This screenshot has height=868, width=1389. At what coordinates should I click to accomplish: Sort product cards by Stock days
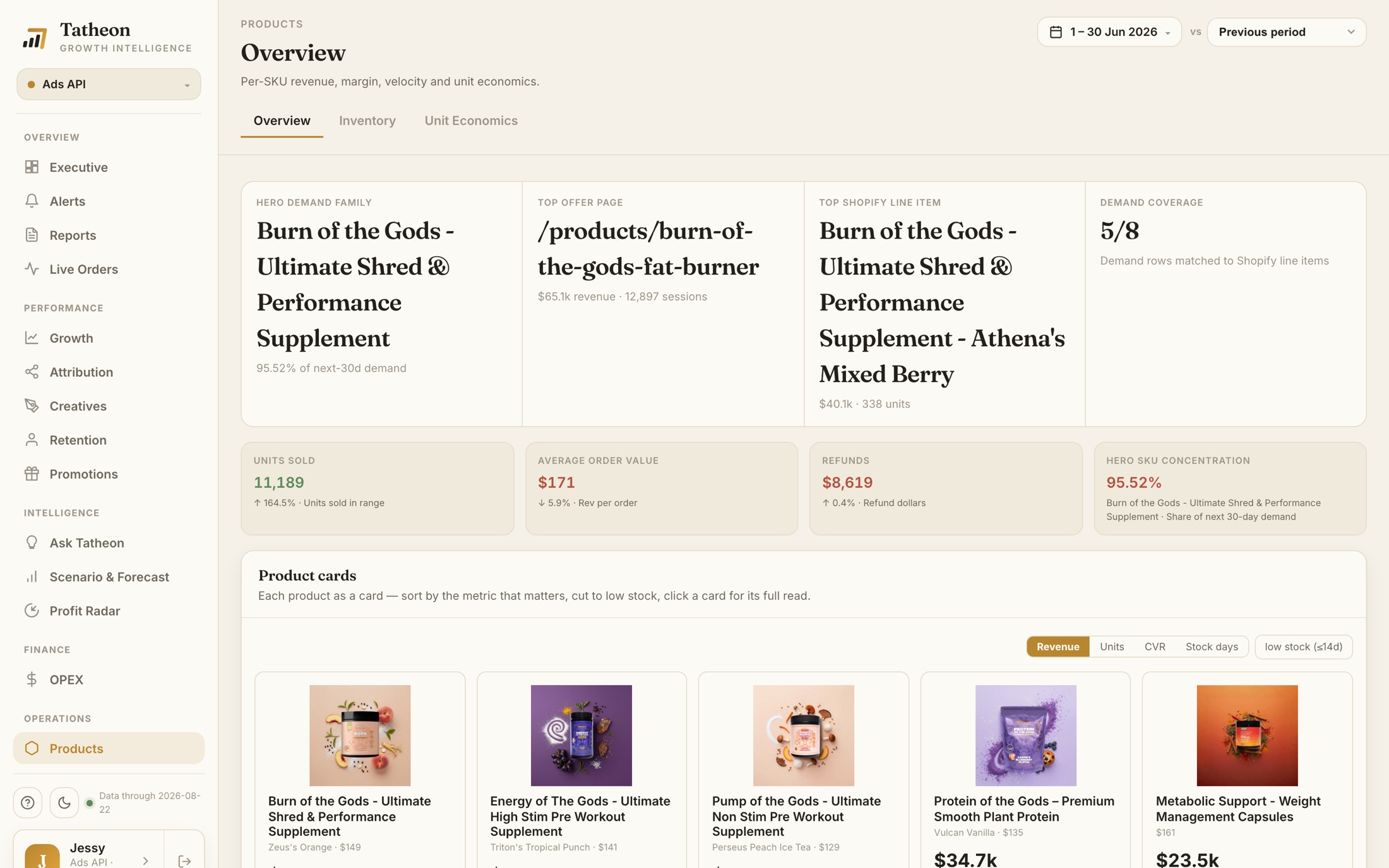1211,646
